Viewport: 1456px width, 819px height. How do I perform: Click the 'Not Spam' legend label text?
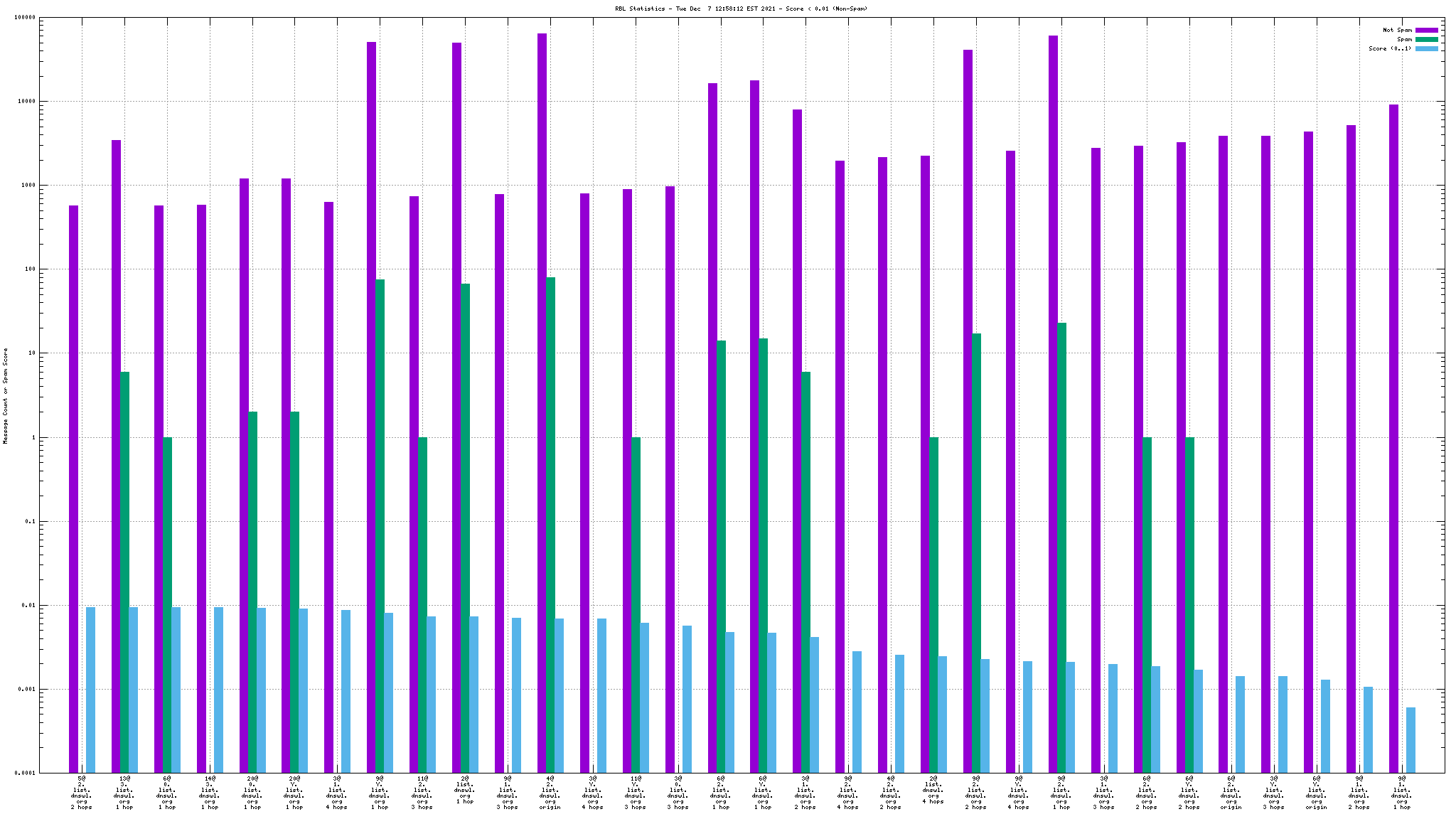coord(1397,30)
